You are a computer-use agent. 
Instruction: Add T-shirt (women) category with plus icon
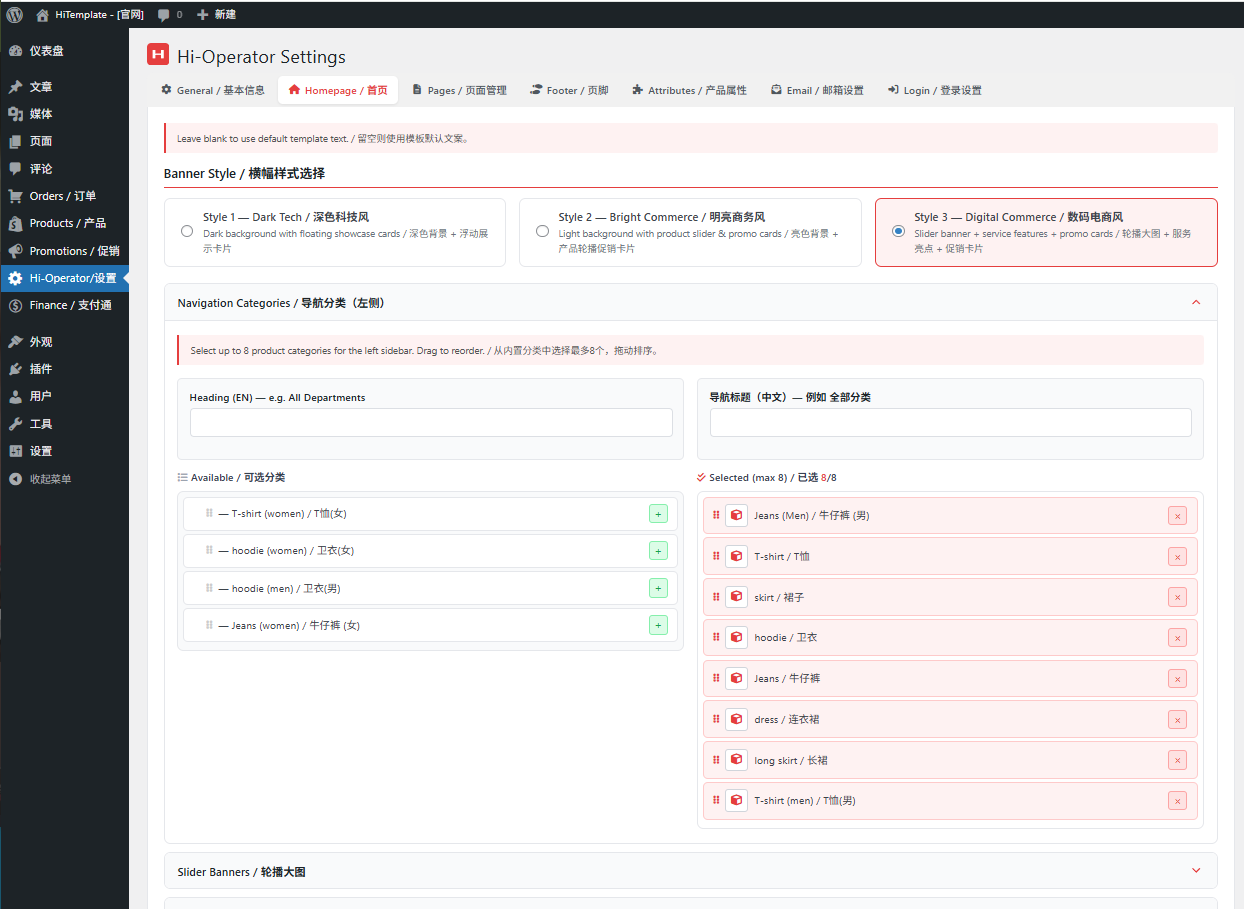(658, 514)
